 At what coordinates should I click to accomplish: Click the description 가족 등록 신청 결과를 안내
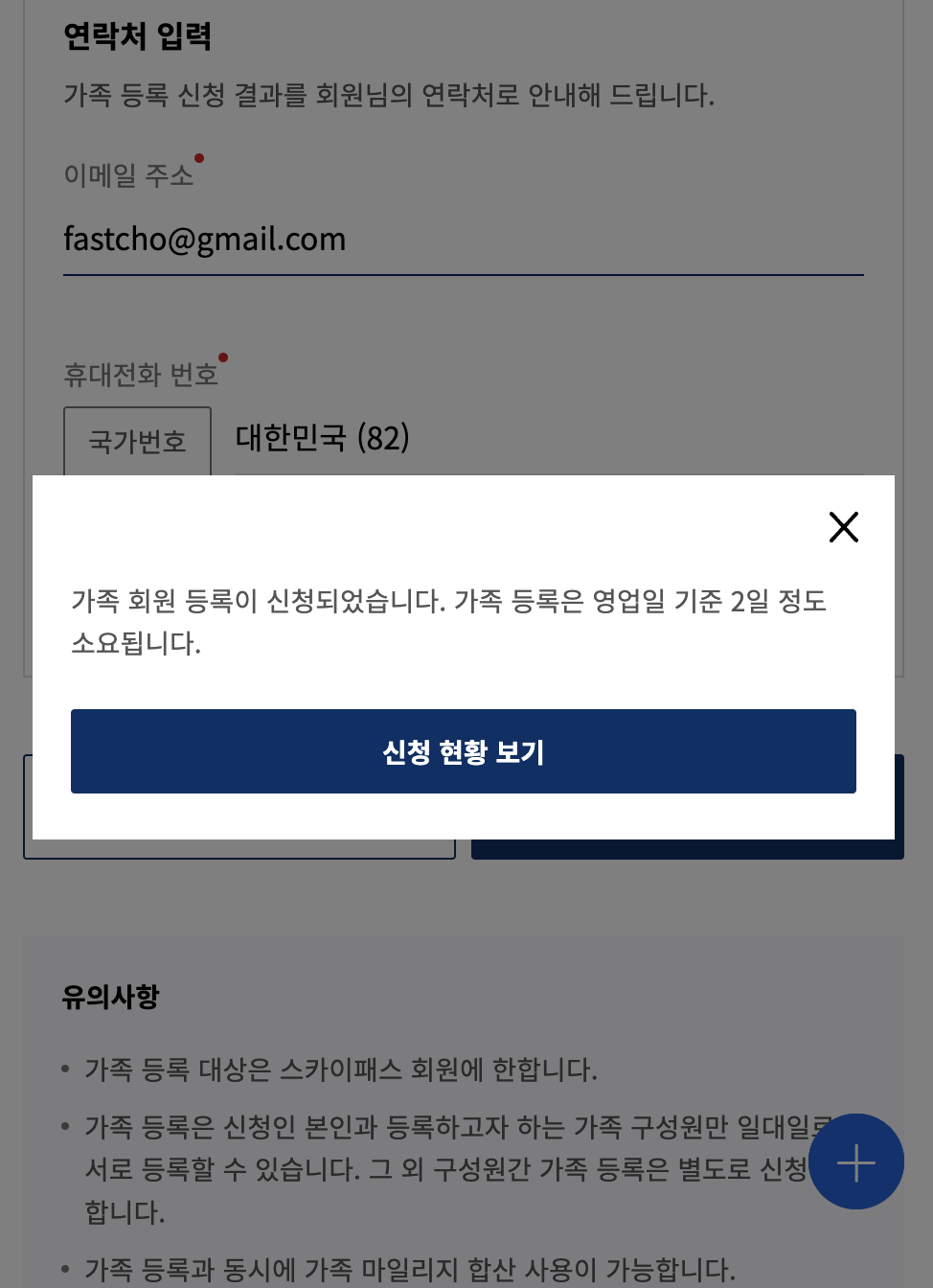point(389,95)
